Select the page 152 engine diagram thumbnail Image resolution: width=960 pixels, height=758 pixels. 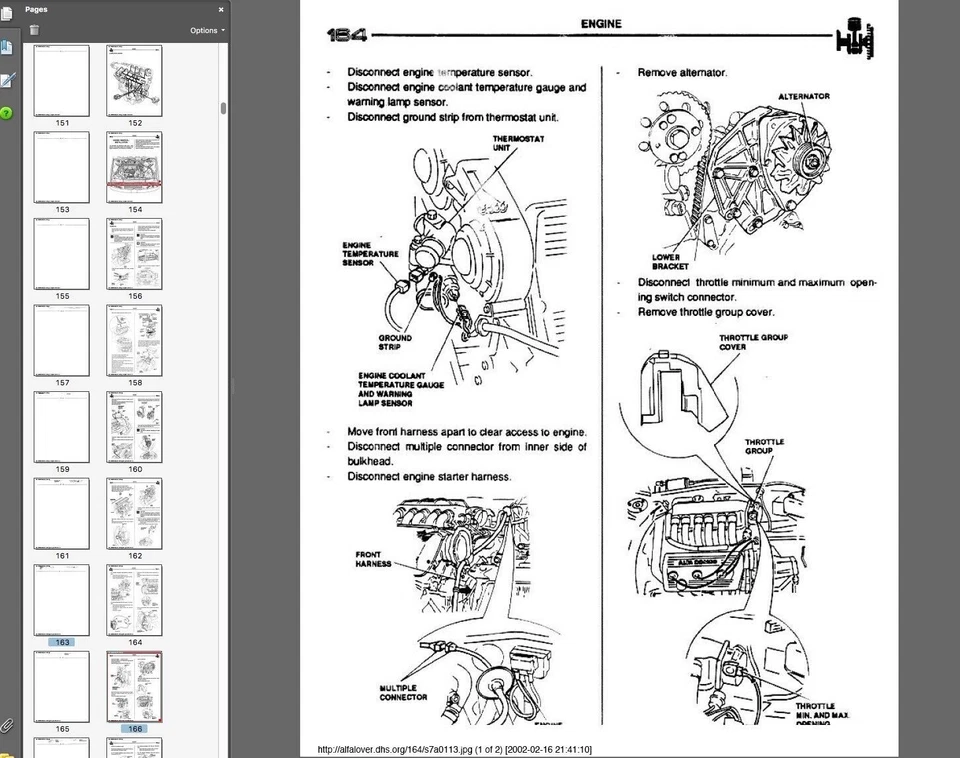[133, 80]
